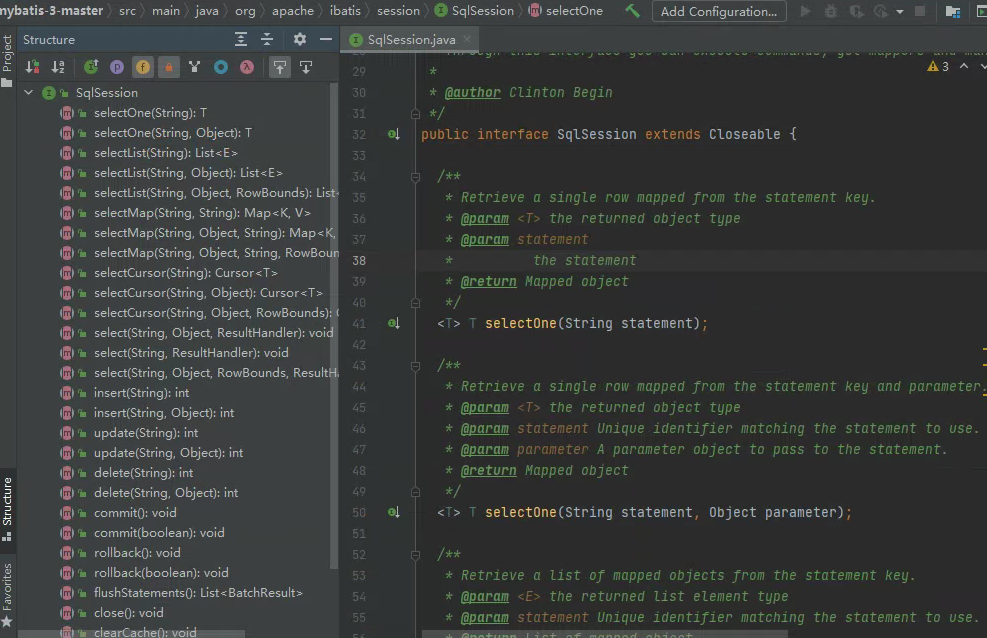
Task: Fold comment end marker at line 31
Action: click(x=415, y=114)
